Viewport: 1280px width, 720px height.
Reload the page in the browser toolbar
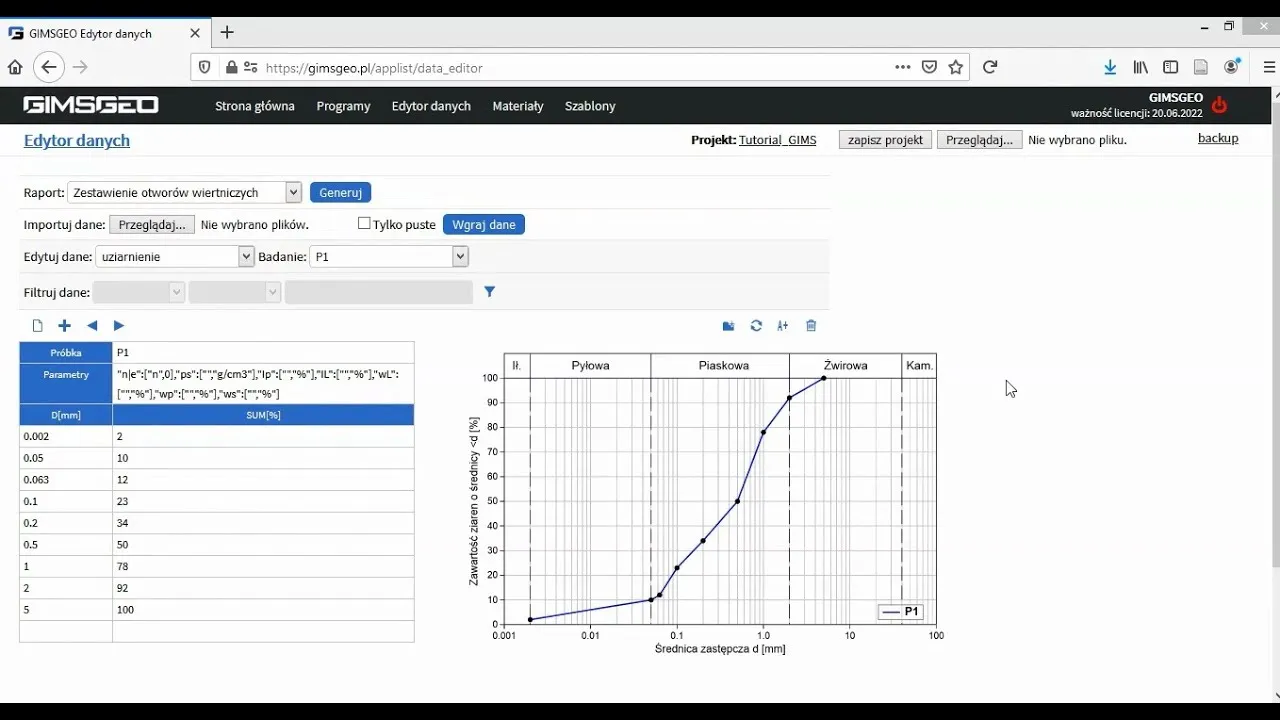tap(990, 67)
